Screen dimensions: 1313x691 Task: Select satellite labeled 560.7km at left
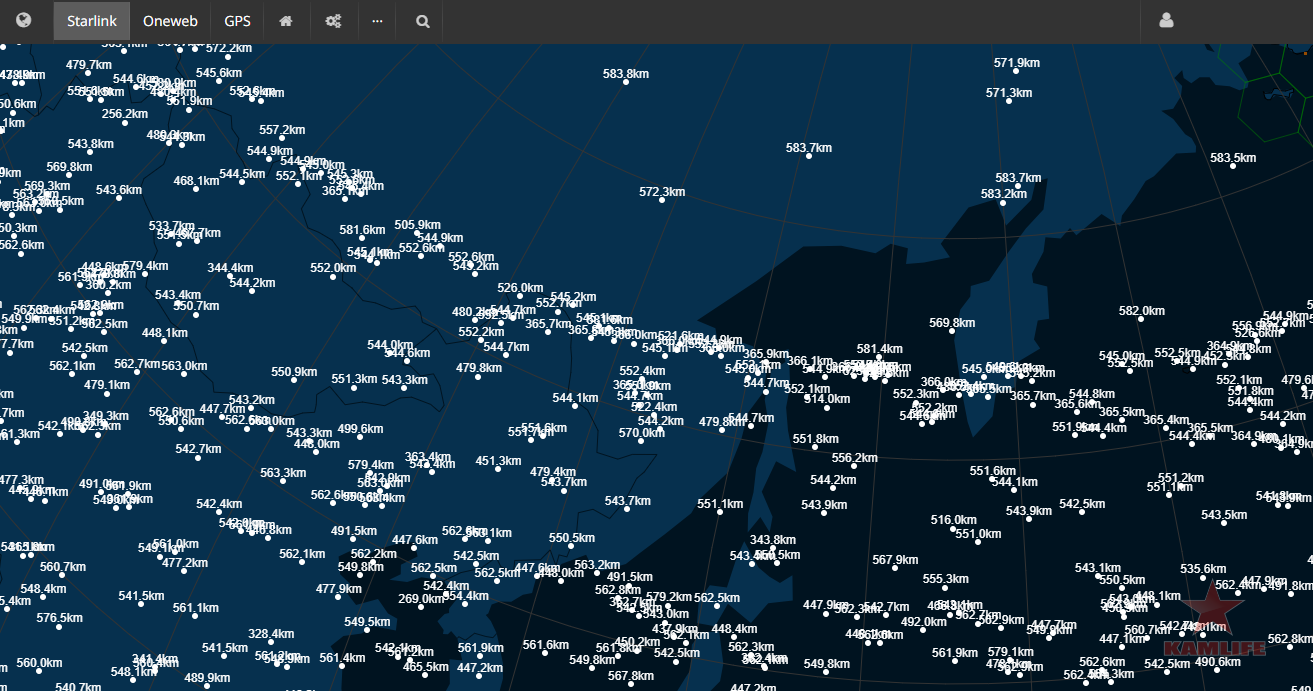[x=63, y=567]
